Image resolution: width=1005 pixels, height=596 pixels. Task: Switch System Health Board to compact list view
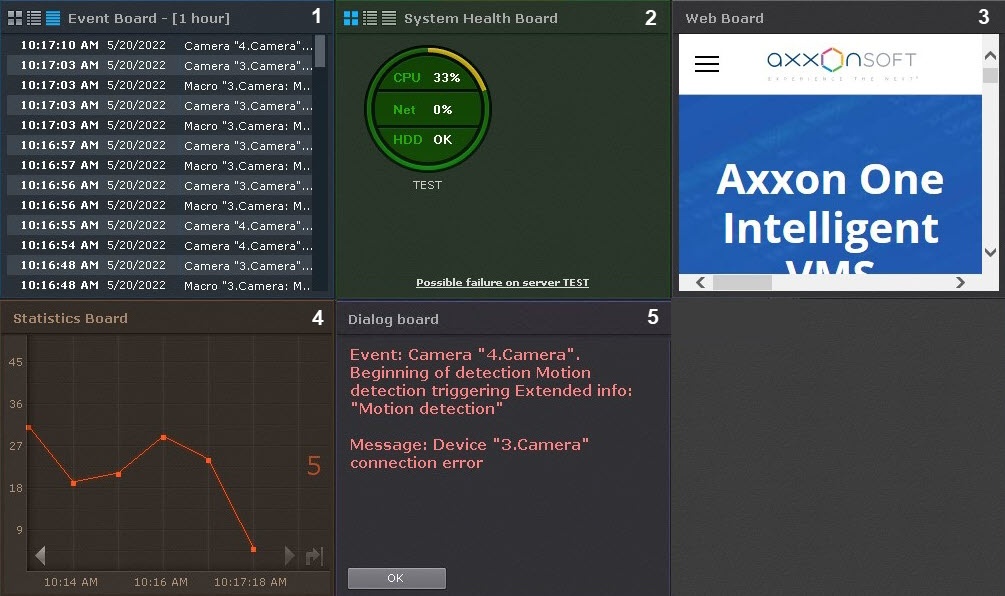(370, 18)
